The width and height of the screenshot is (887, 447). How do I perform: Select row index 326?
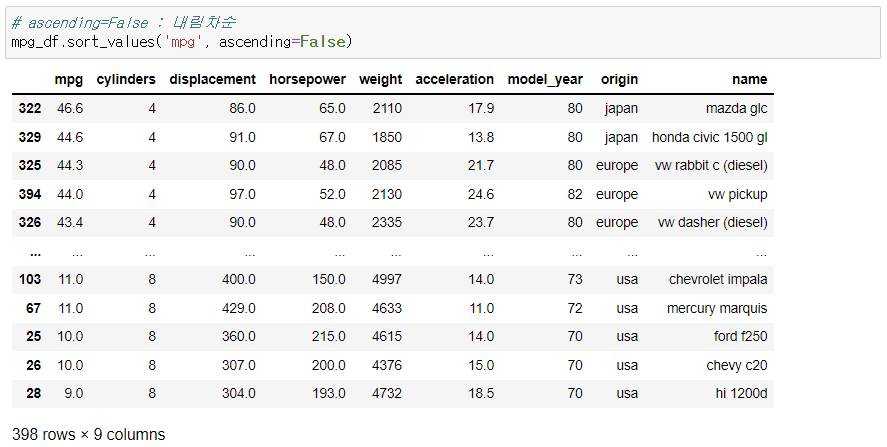point(29,223)
